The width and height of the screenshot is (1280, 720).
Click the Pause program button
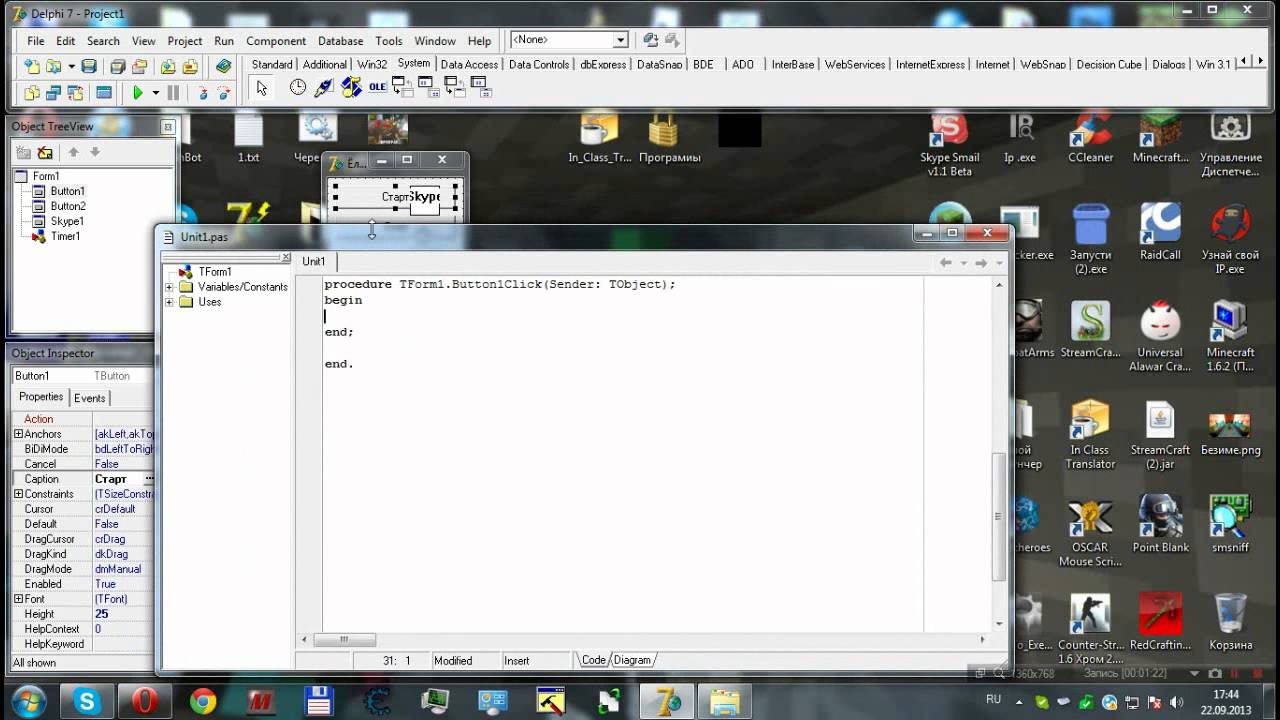coord(173,92)
